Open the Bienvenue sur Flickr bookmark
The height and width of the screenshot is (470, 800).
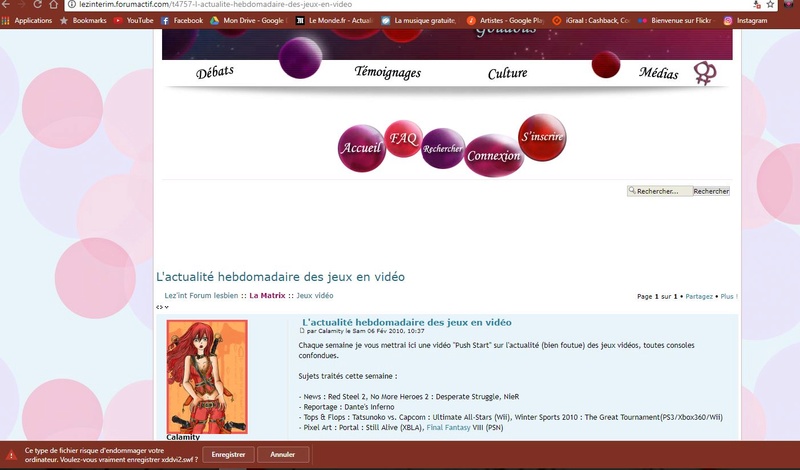(x=677, y=20)
